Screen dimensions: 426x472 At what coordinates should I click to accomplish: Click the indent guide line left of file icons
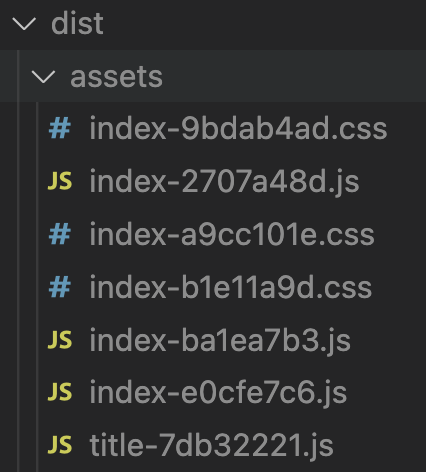tap(38, 287)
